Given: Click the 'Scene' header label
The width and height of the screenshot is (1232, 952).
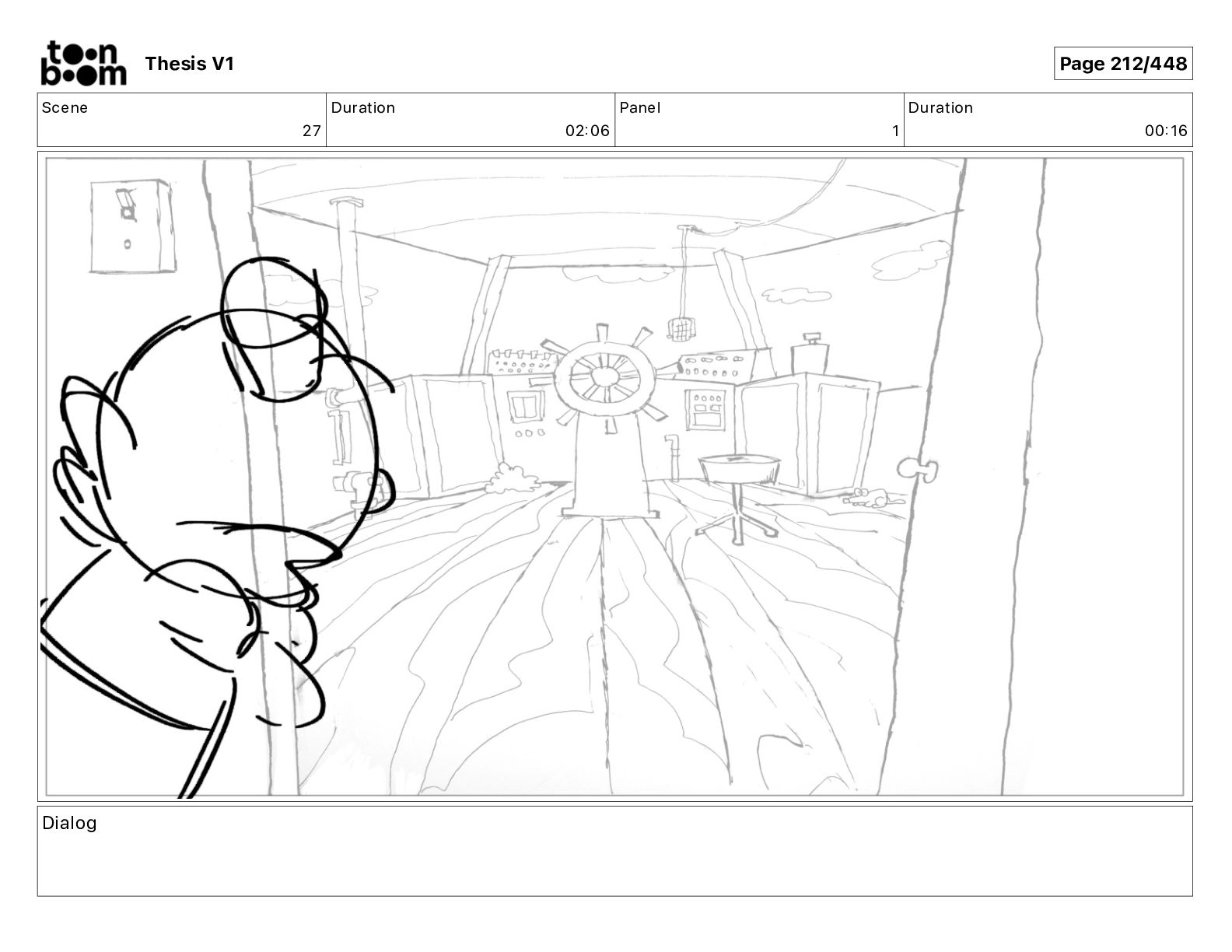Looking at the screenshot, I should [x=65, y=108].
